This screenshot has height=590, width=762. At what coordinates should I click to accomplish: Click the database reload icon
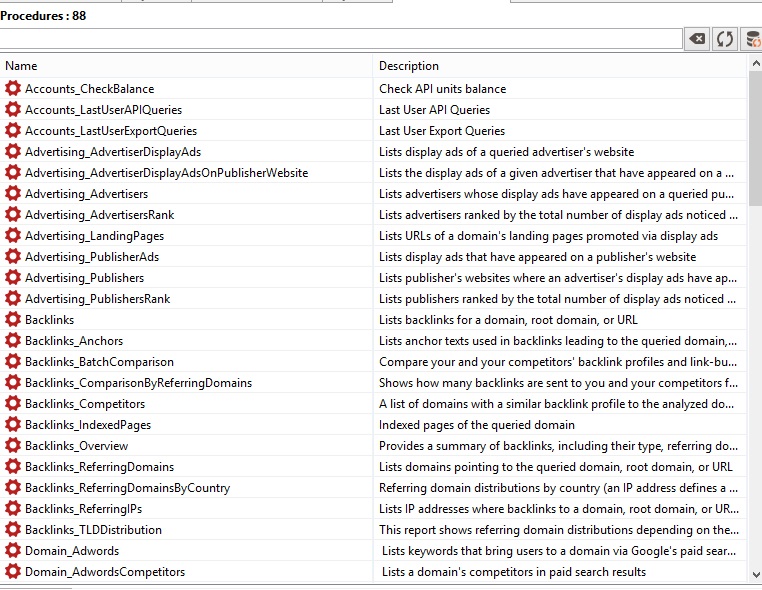tap(751, 39)
